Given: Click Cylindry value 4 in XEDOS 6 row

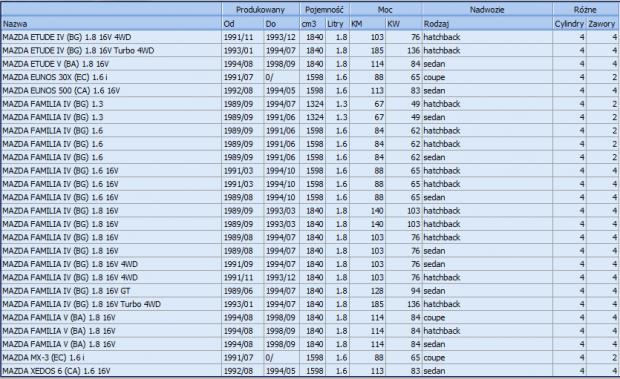Looking at the screenshot, I should click(x=582, y=371).
